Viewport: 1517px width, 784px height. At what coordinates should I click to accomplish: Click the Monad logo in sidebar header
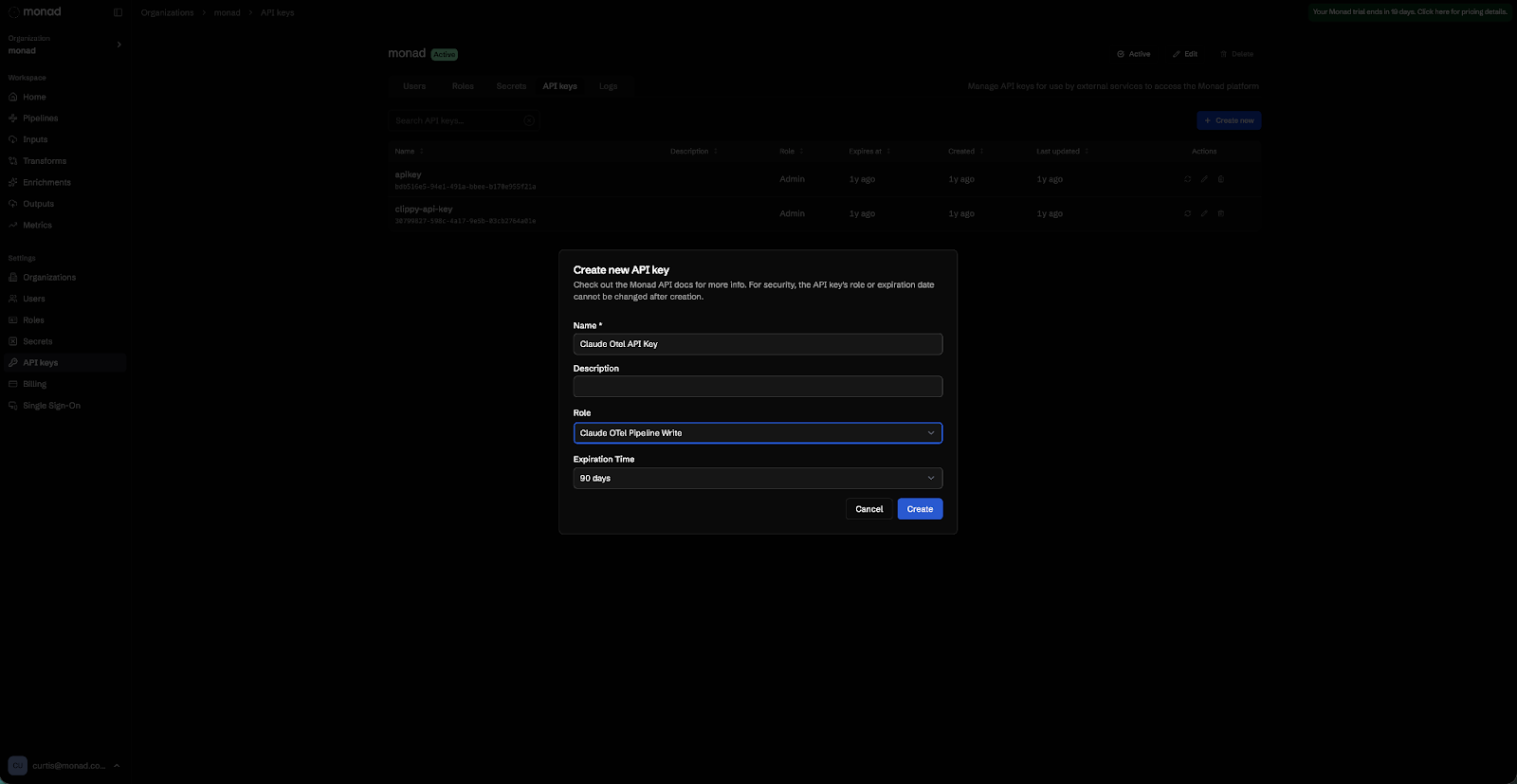pyautogui.click(x=35, y=11)
